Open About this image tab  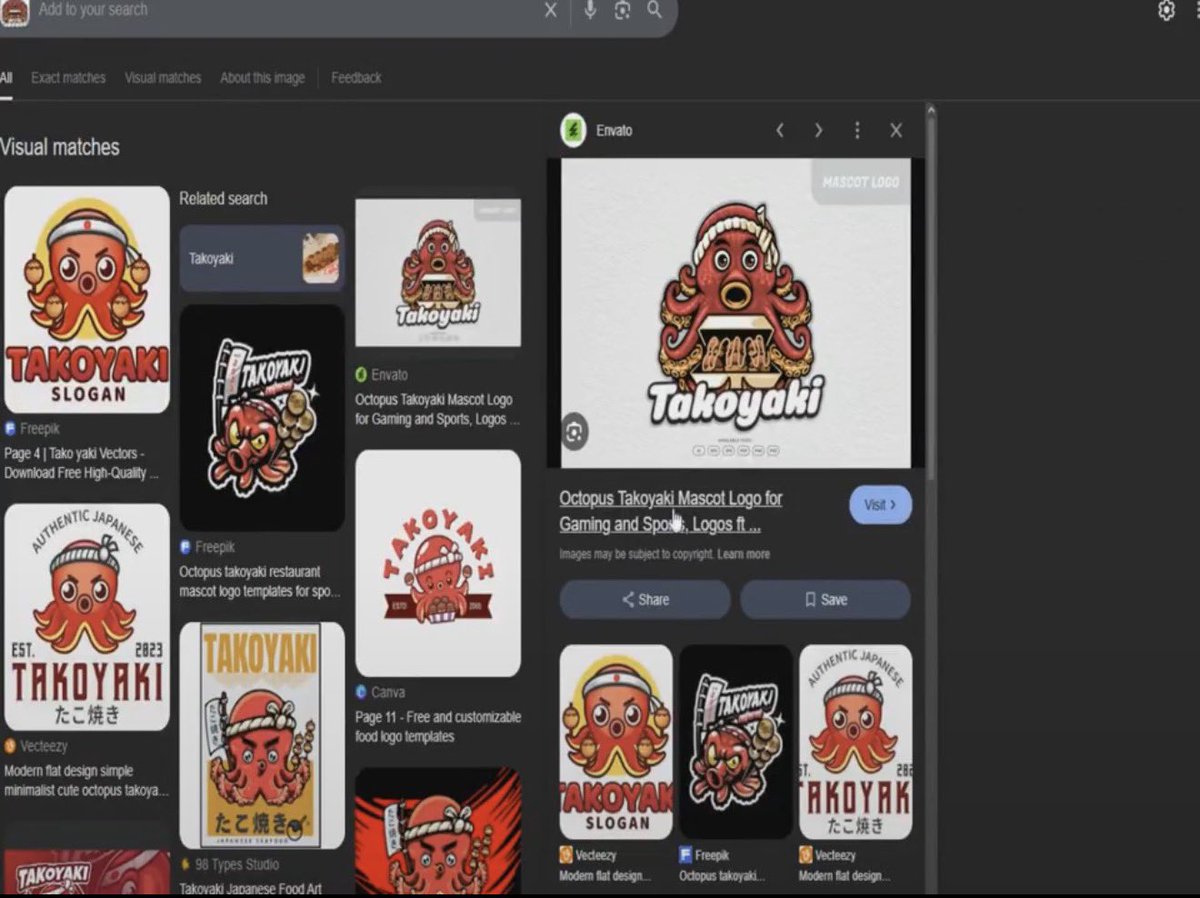pos(262,78)
